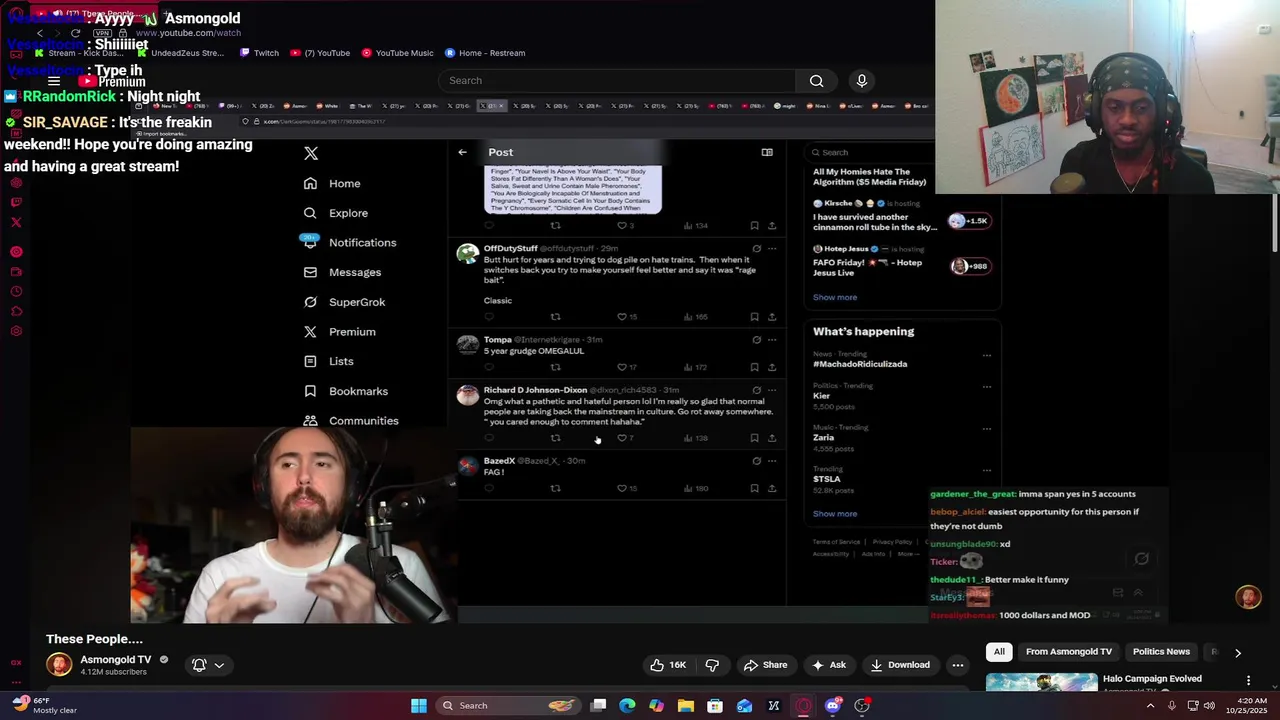Open the YouTube hamburger guide menu
Image resolution: width=1280 pixels, height=720 pixels.
tap(54, 81)
